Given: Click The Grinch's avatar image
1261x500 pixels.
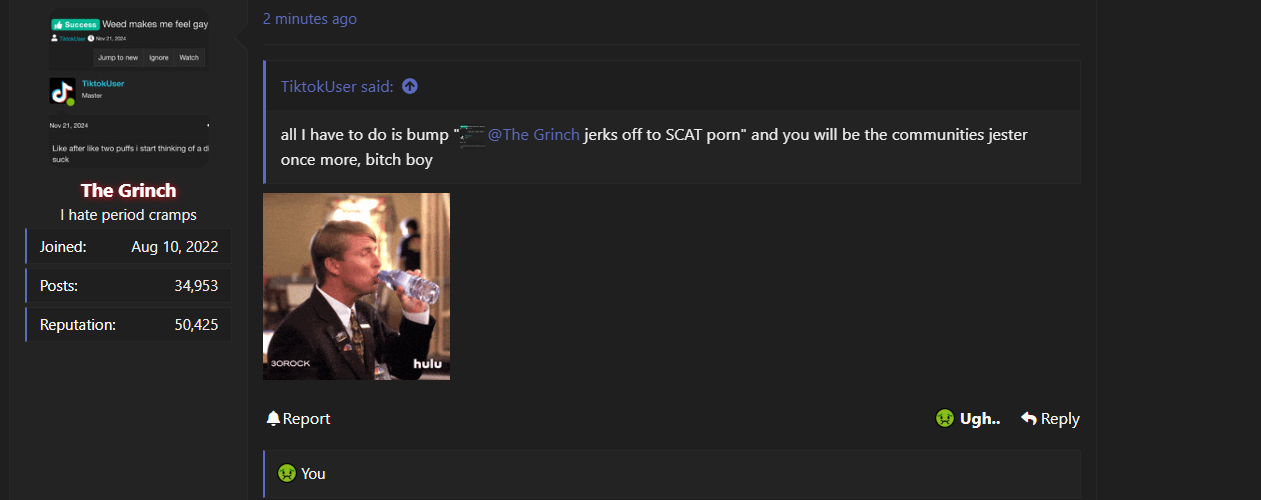Looking at the screenshot, I should click(x=128, y=88).
